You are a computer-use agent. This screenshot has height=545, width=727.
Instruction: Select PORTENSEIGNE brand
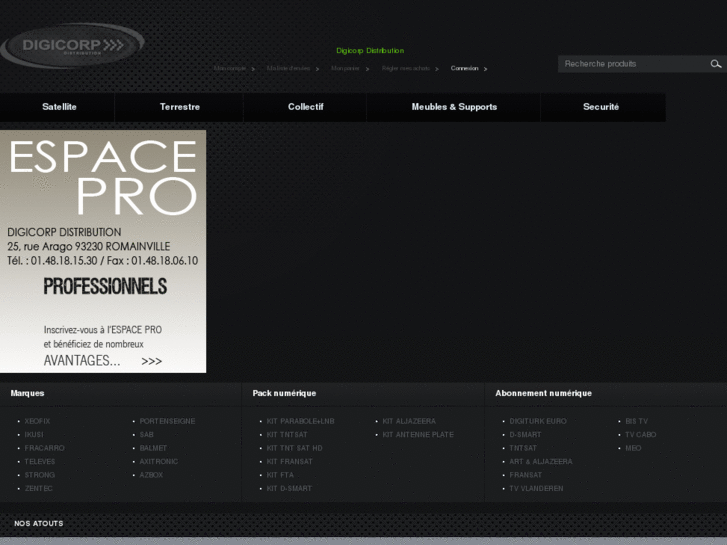167,421
